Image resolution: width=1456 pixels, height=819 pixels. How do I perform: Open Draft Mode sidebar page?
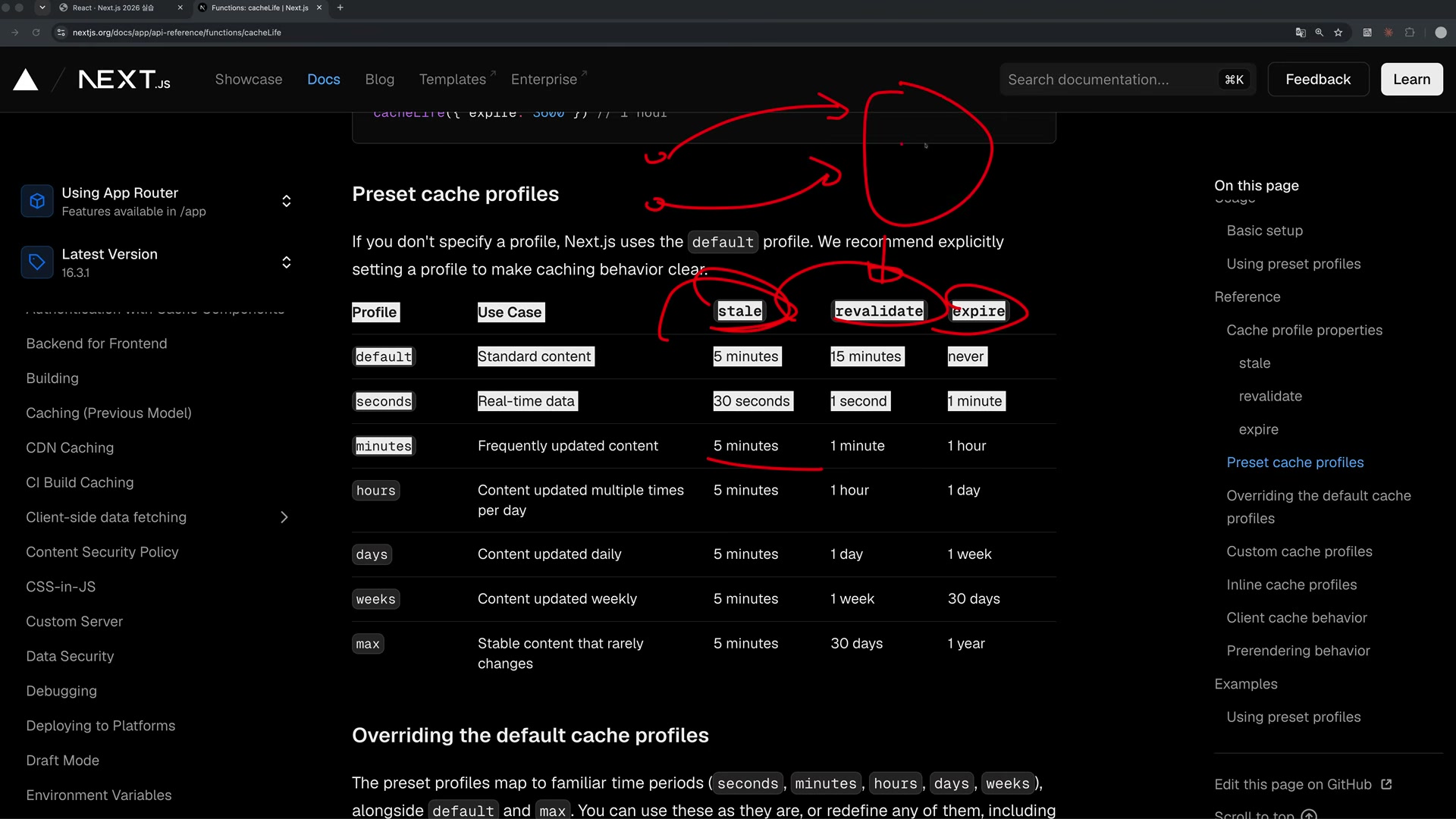point(62,761)
